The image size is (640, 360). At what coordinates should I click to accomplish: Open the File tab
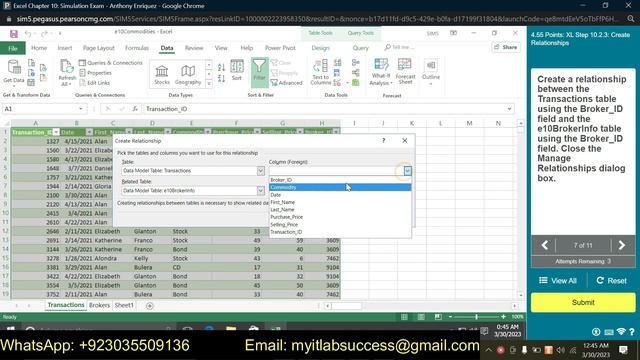pos(13,48)
